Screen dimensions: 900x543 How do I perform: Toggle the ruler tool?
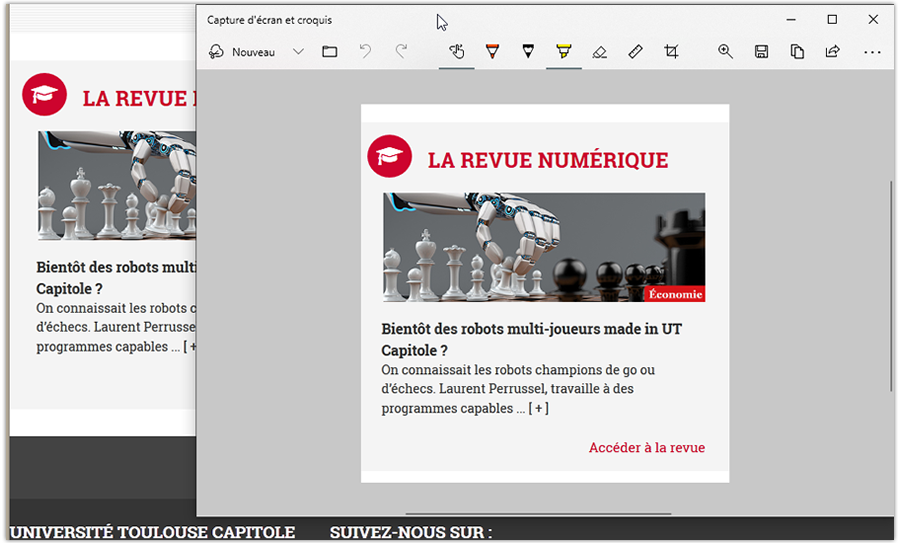tap(635, 52)
